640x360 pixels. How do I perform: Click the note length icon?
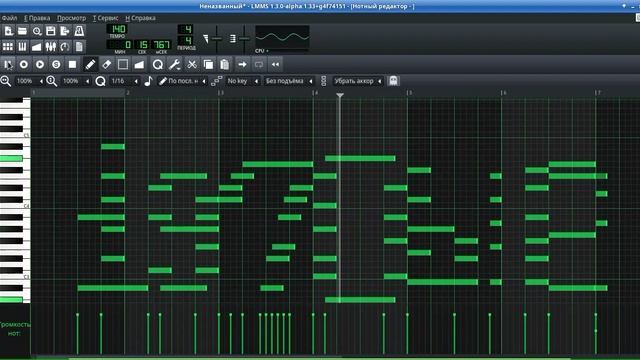(x=148, y=81)
